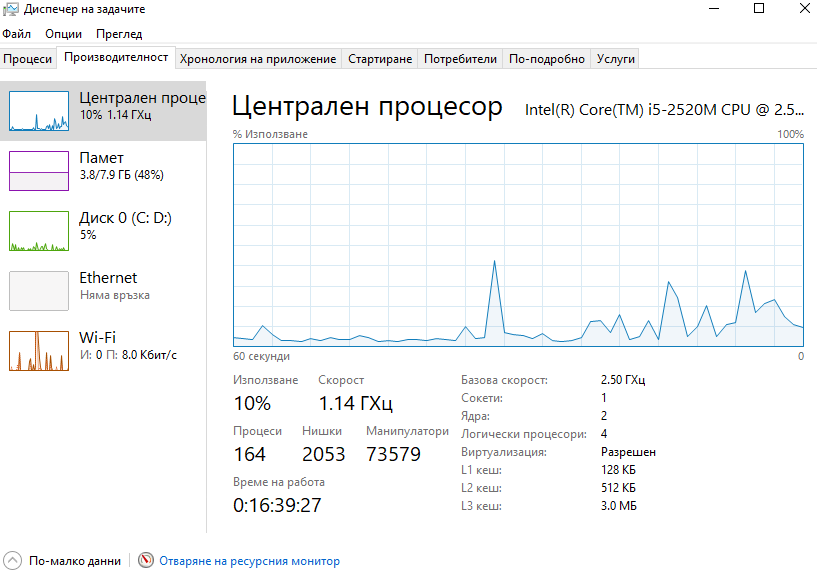Click the processes count '164'

250,454
